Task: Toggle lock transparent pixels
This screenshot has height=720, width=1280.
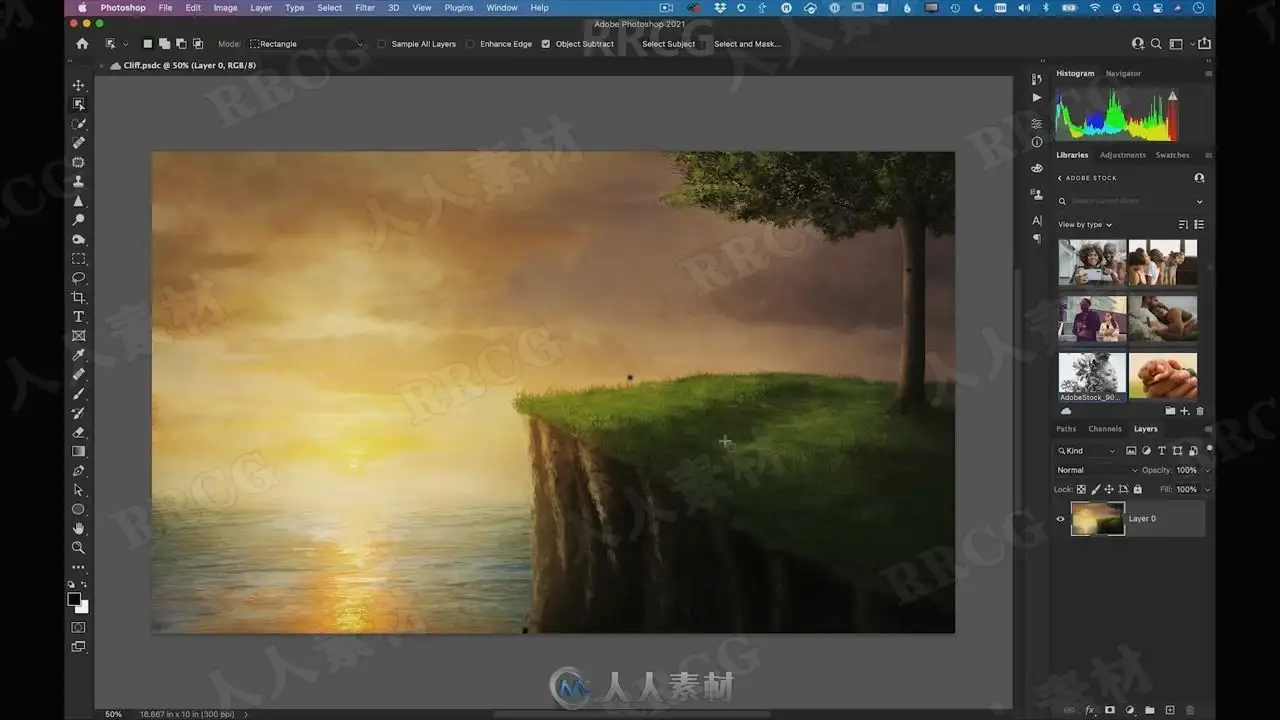Action: point(1081,490)
